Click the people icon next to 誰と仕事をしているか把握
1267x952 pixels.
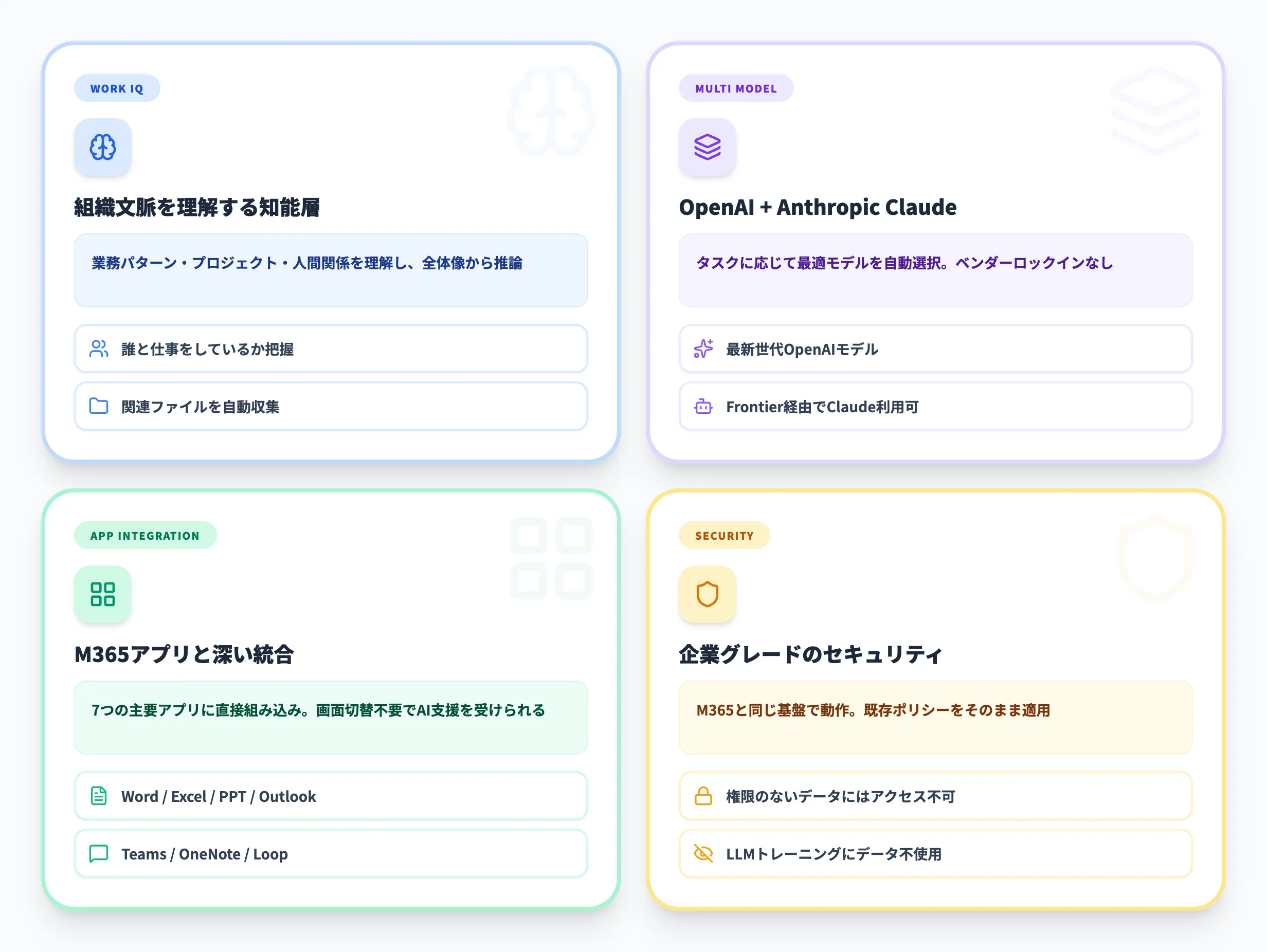pos(99,349)
